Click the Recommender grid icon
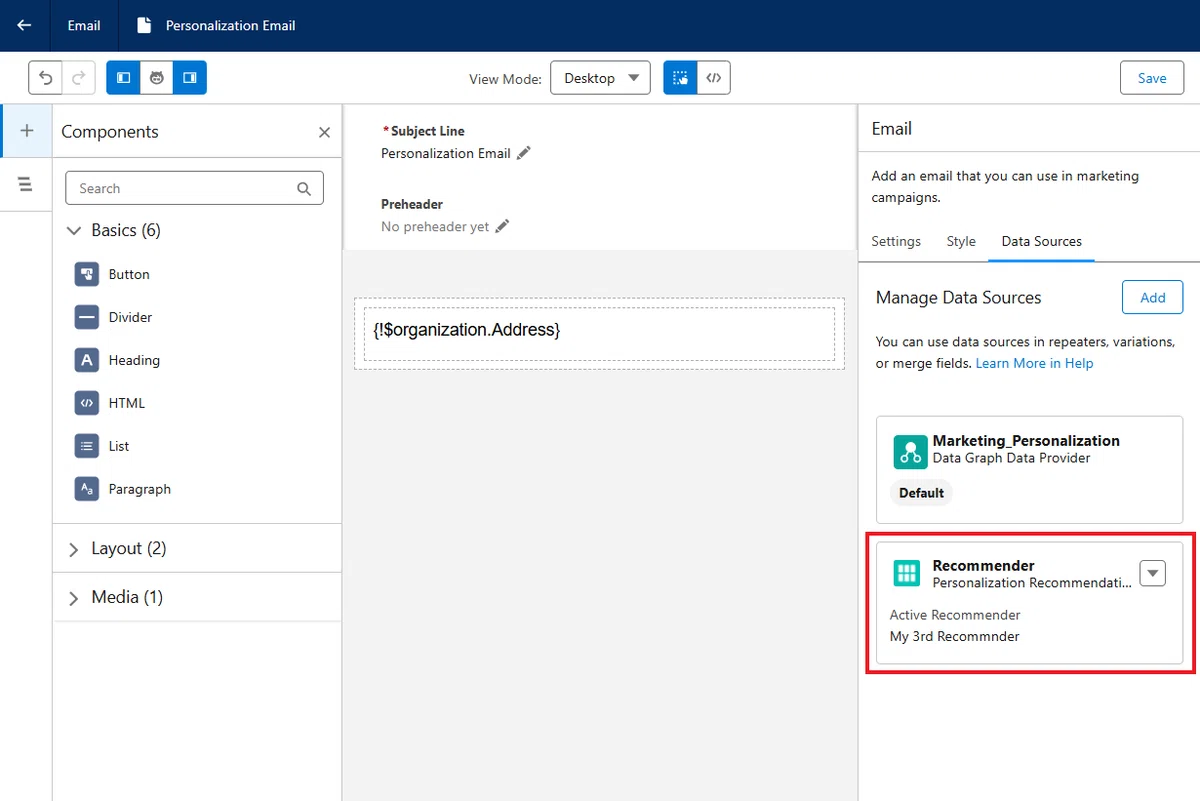This screenshot has height=801, width=1200. [x=907, y=573]
